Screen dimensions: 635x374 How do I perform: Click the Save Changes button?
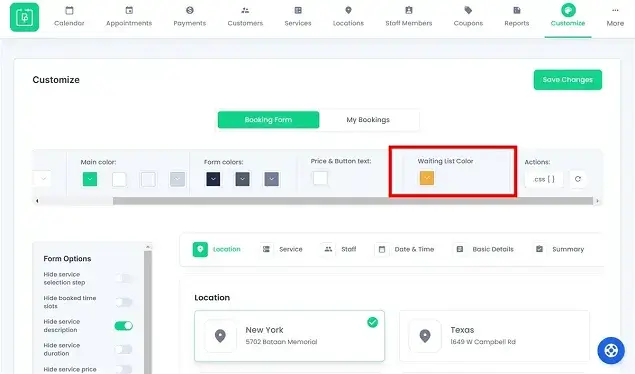tap(568, 80)
